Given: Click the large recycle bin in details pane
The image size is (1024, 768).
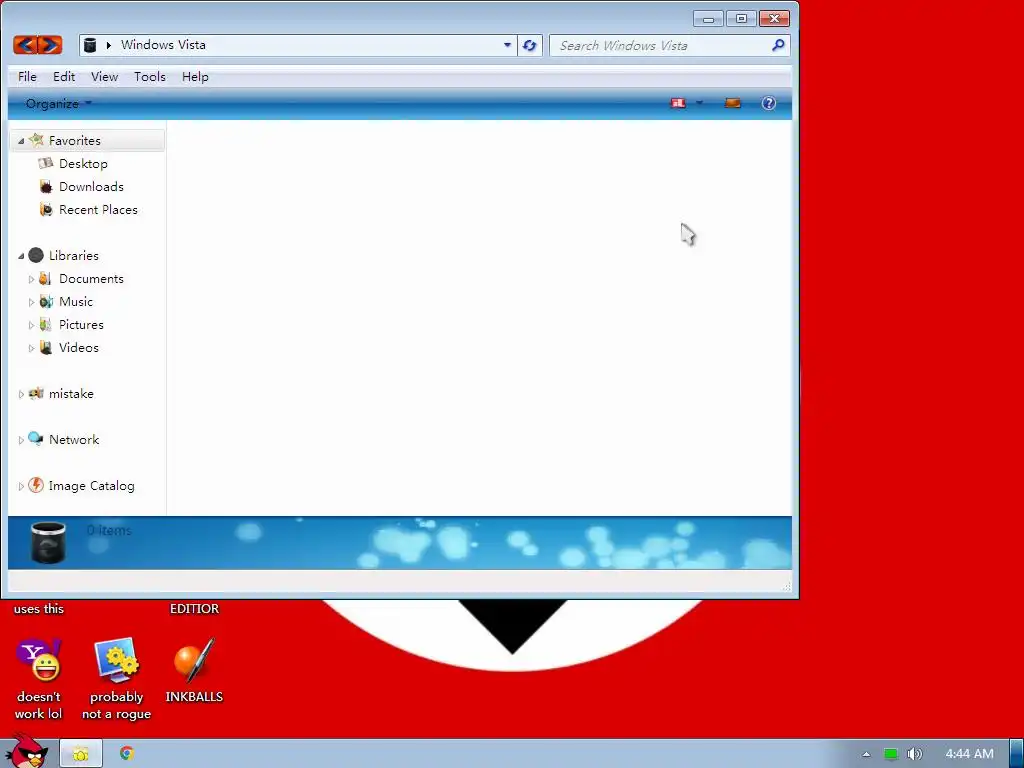Looking at the screenshot, I should [48, 542].
